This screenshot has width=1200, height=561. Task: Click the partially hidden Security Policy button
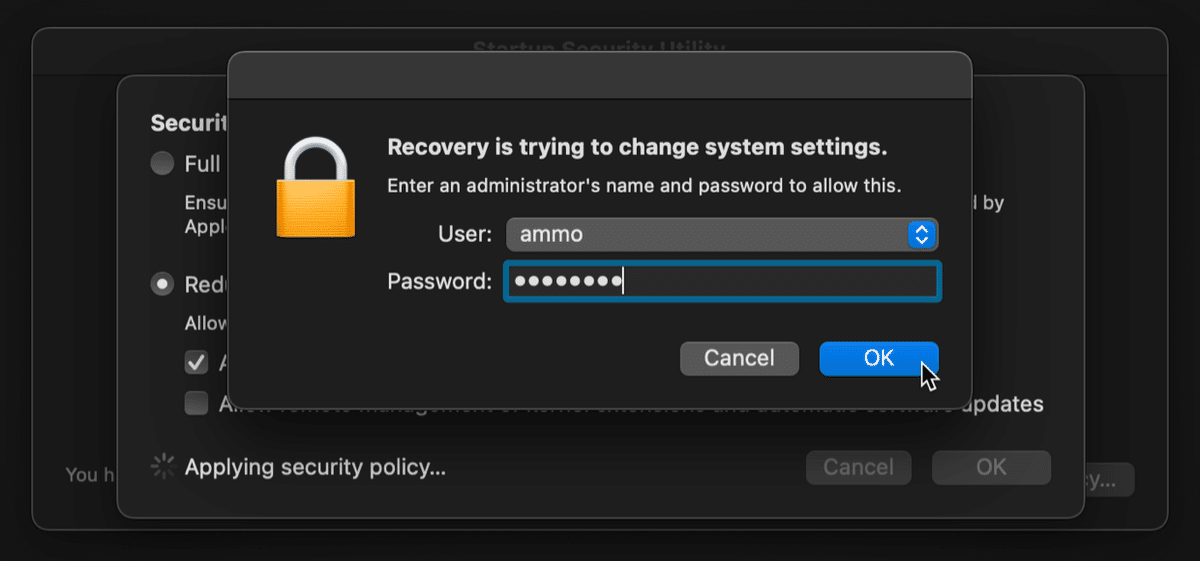point(1108,480)
